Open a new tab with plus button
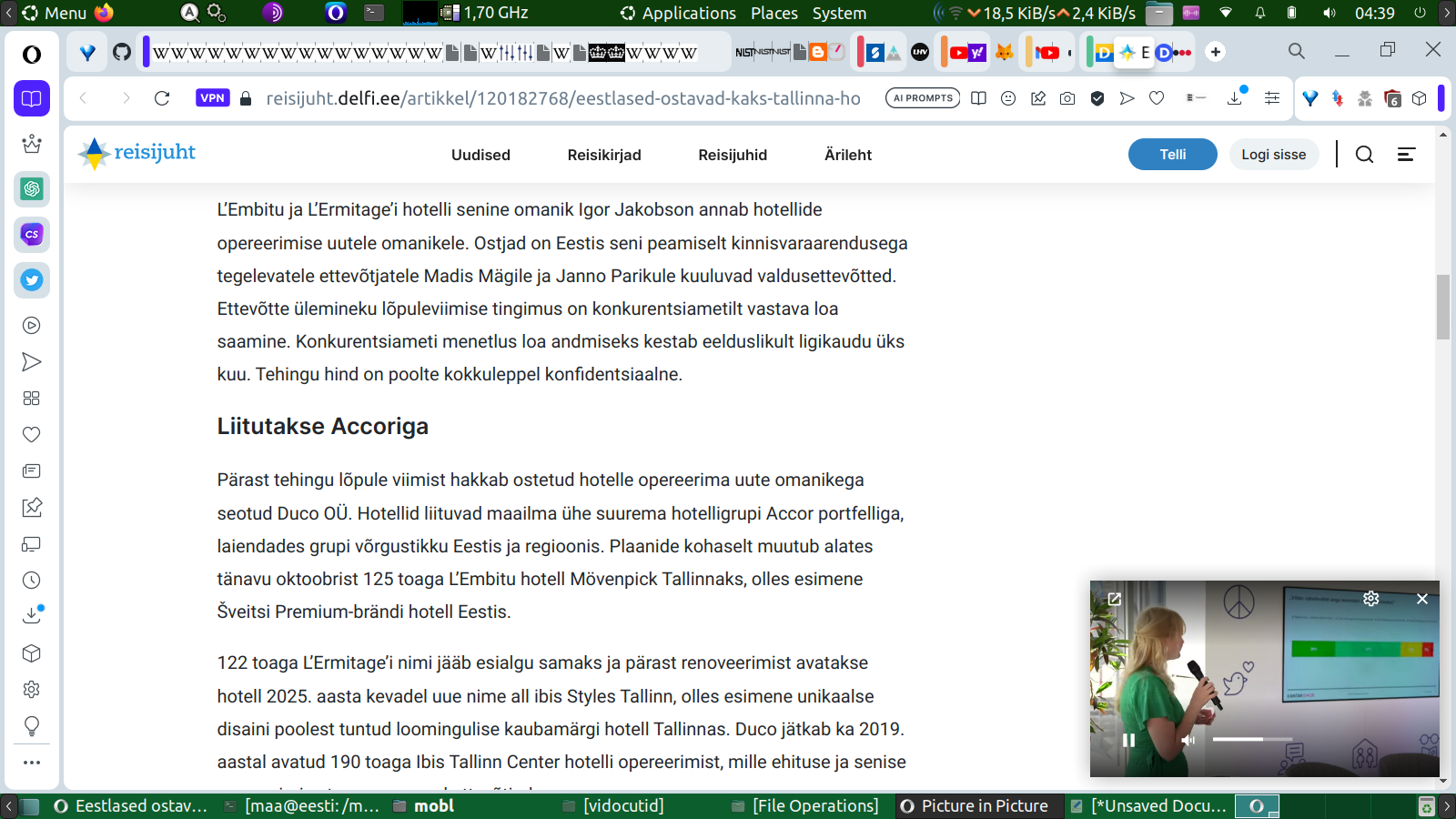This screenshot has width=1456, height=819. click(x=1216, y=52)
